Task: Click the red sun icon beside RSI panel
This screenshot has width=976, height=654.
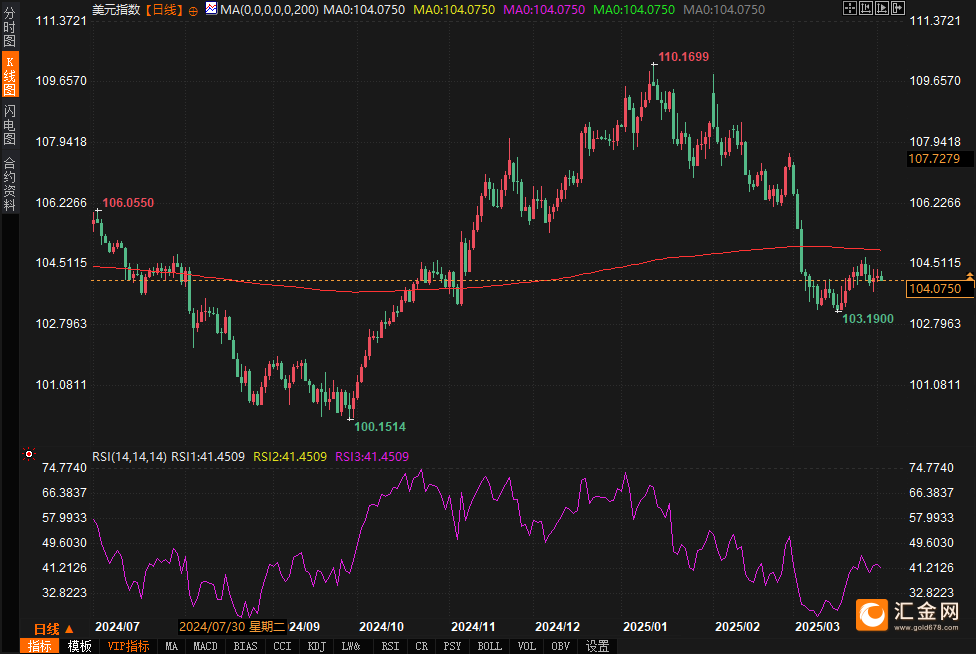Action: [x=29, y=455]
